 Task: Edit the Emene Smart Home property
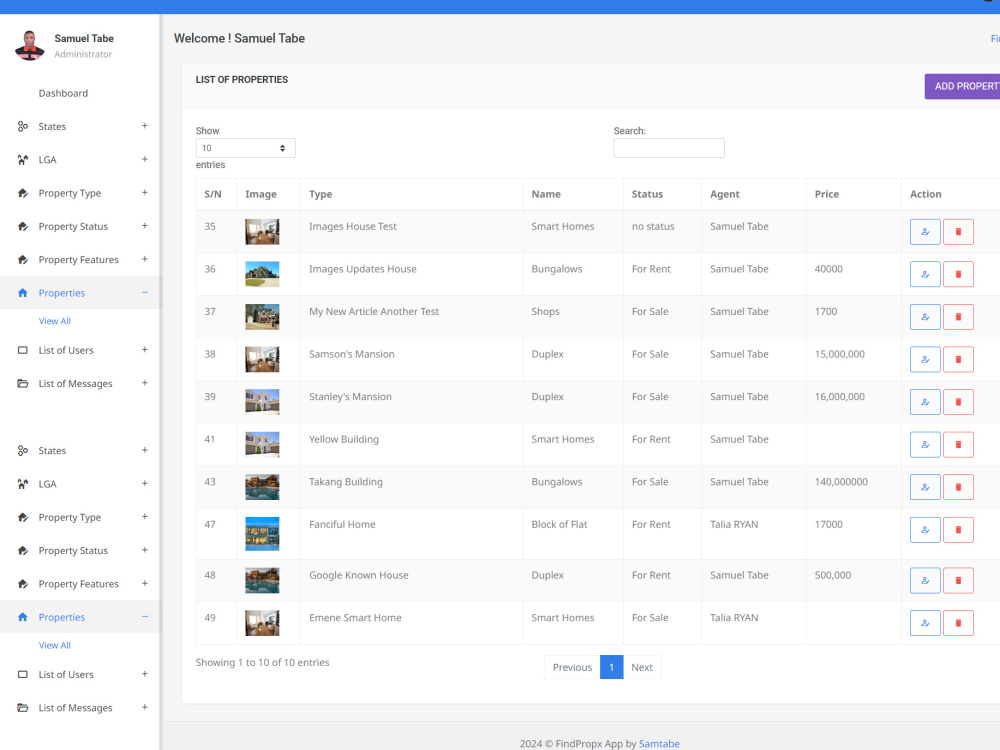coord(925,623)
